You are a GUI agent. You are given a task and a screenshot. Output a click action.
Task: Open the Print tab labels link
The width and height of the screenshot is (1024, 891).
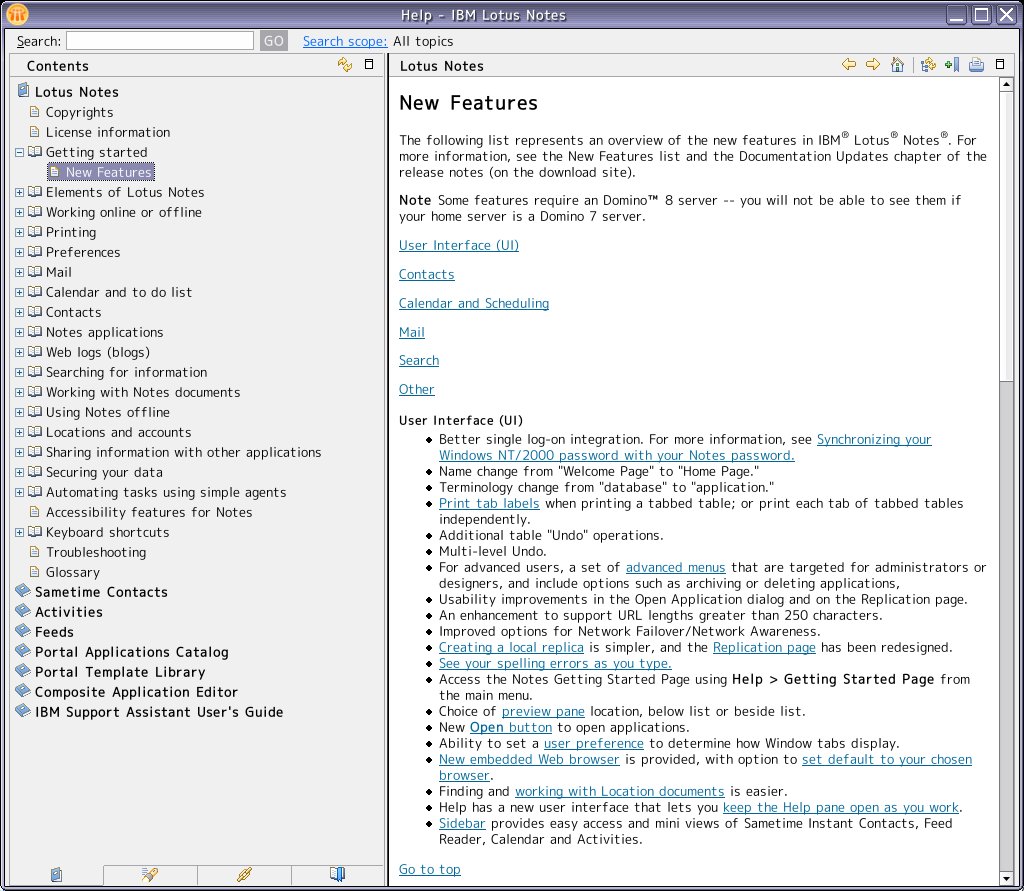click(489, 503)
